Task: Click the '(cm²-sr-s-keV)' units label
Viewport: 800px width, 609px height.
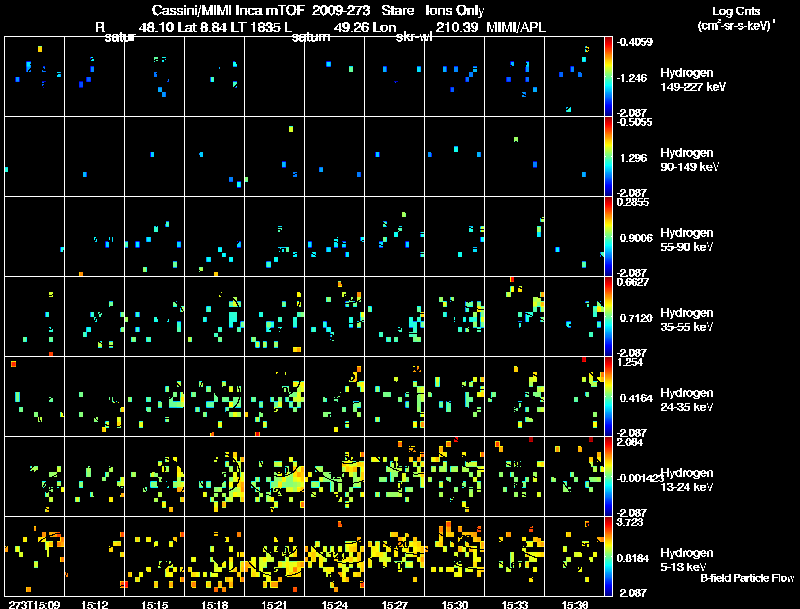Action: [736, 26]
